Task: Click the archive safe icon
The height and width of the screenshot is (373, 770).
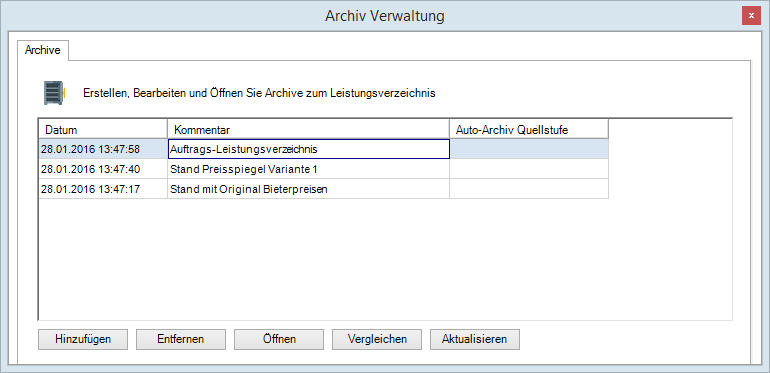Action: point(55,93)
